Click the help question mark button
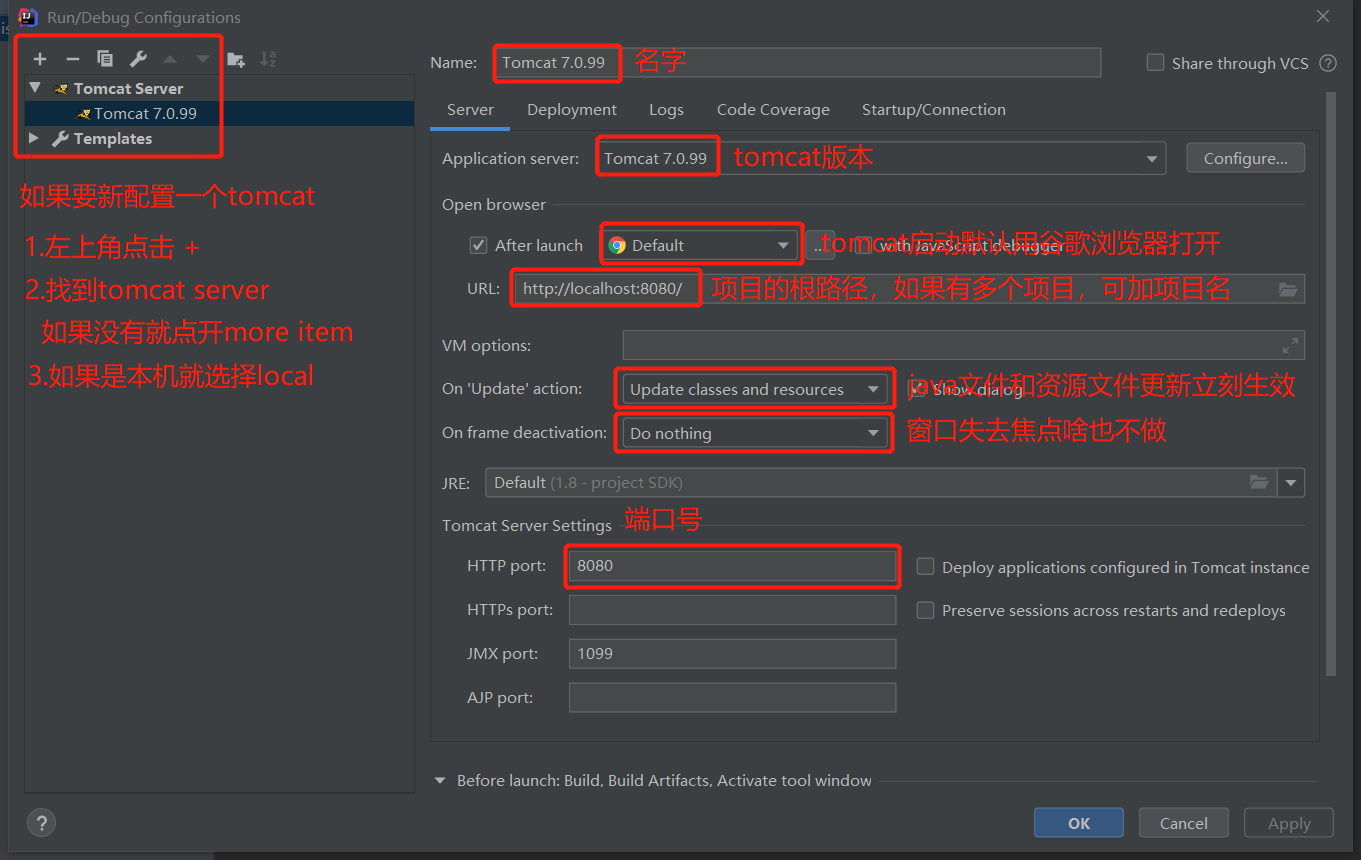The width and height of the screenshot is (1361, 860). pos(41,823)
